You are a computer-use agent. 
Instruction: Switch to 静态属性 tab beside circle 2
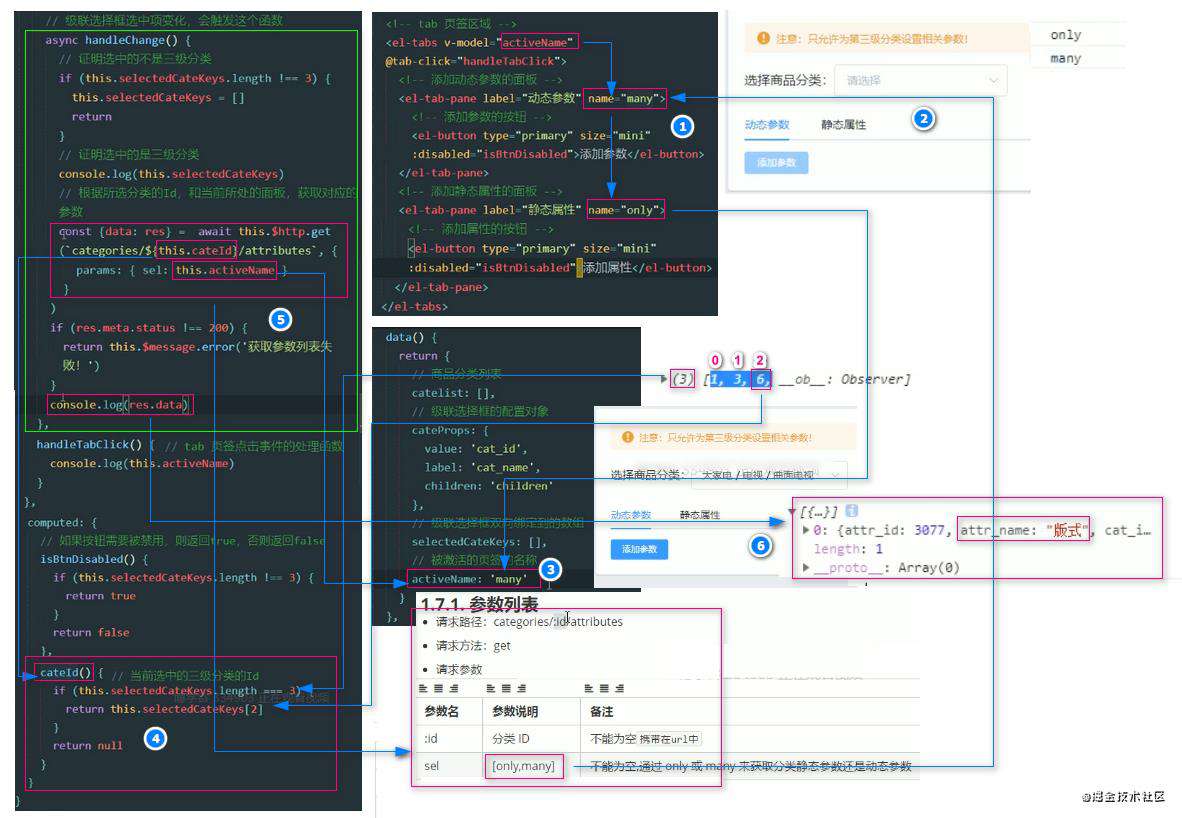tap(844, 125)
